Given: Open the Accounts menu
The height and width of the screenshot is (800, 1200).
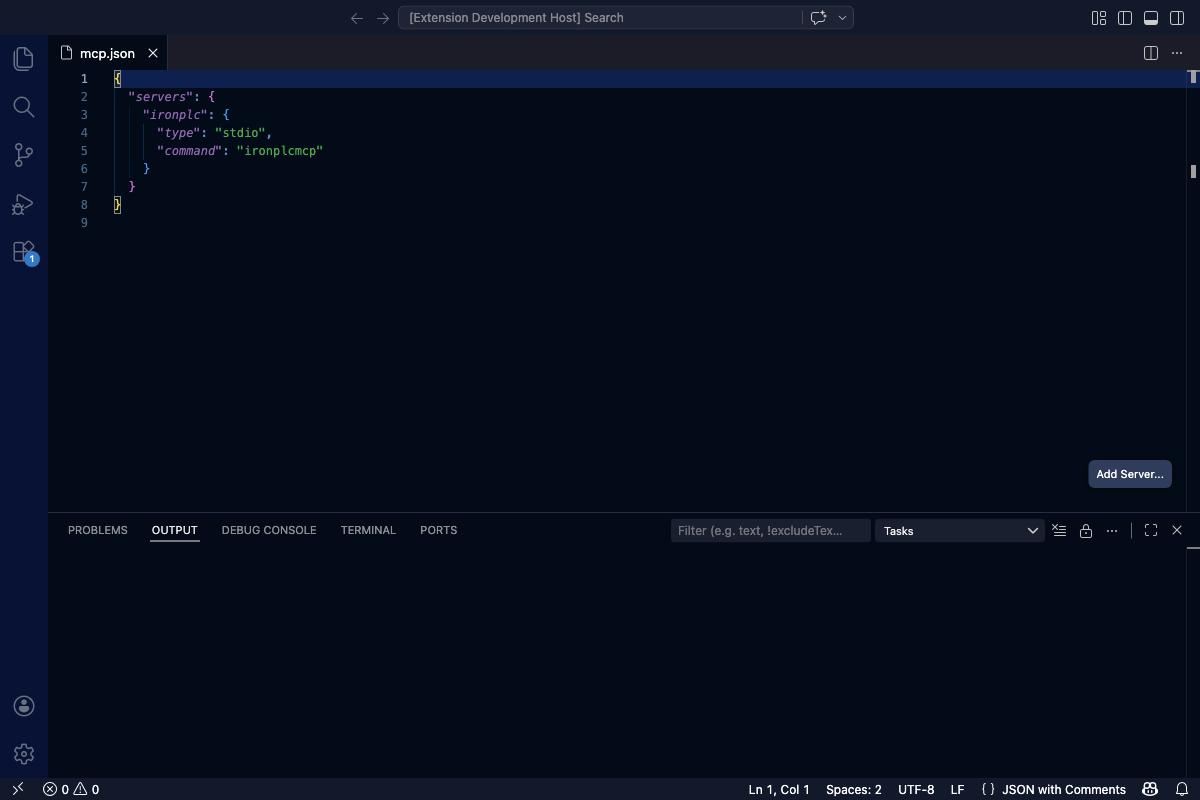Looking at the screenshot, I should [x=24, y=706].
